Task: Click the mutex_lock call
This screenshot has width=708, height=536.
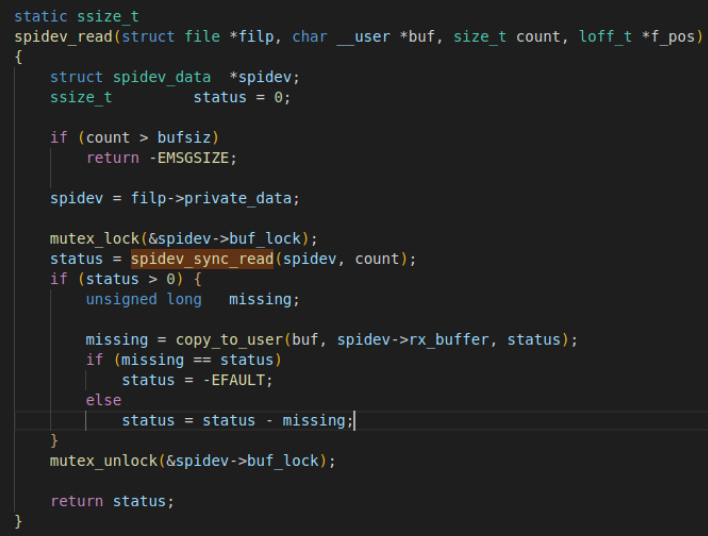Action: pyautogui.click(x=94, y=239)
